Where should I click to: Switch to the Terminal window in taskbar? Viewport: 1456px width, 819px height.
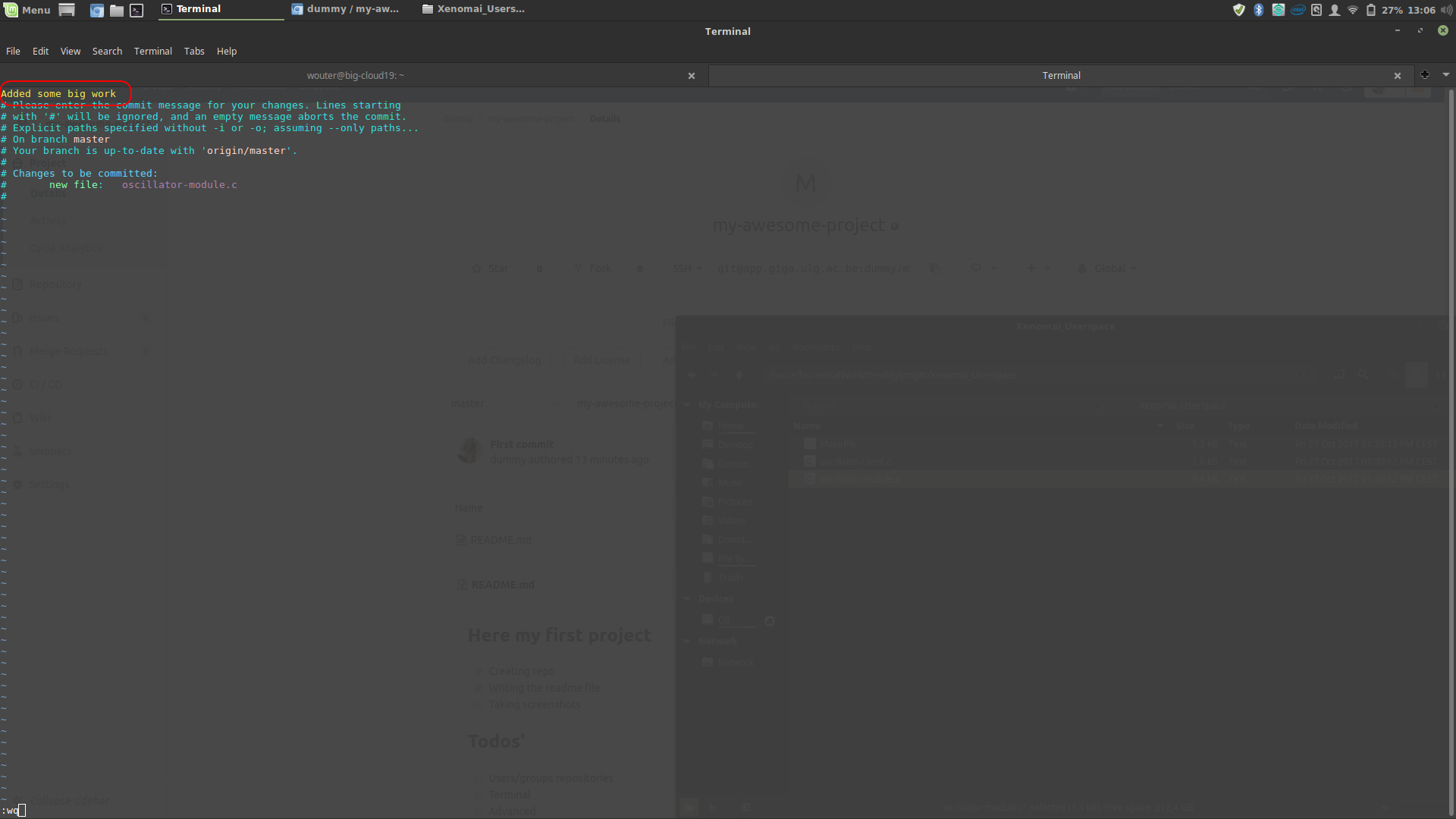221,9
